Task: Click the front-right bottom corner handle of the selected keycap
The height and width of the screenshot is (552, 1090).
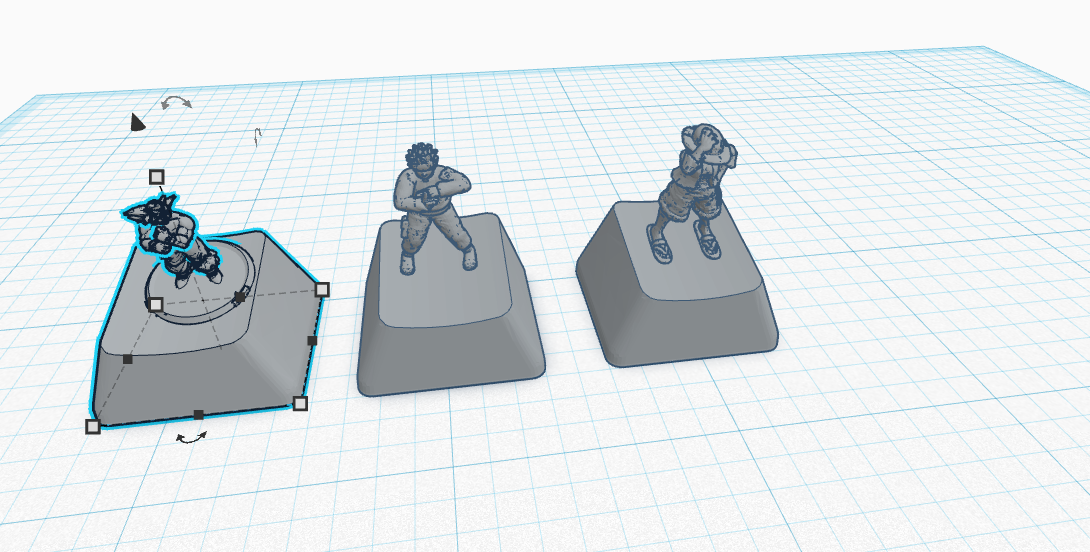Action: (300, 403)
